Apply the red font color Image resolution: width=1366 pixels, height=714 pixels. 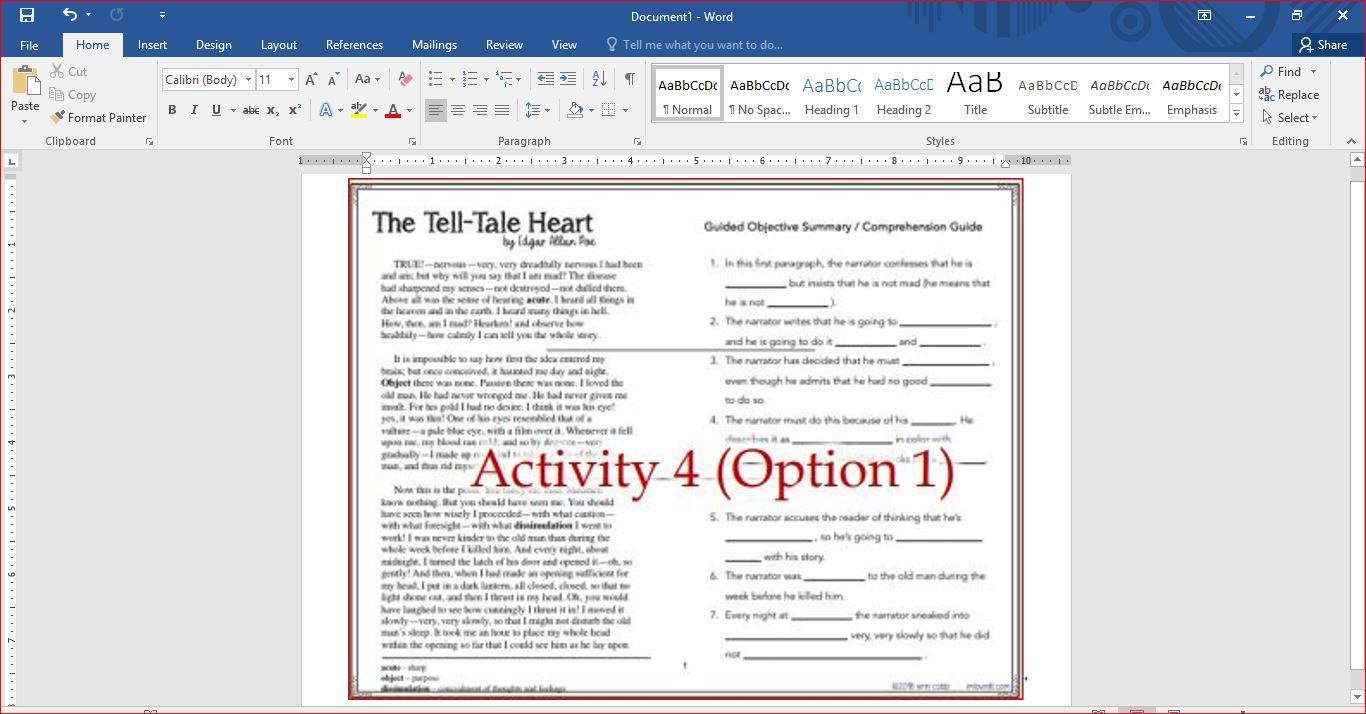pos(393,110)
